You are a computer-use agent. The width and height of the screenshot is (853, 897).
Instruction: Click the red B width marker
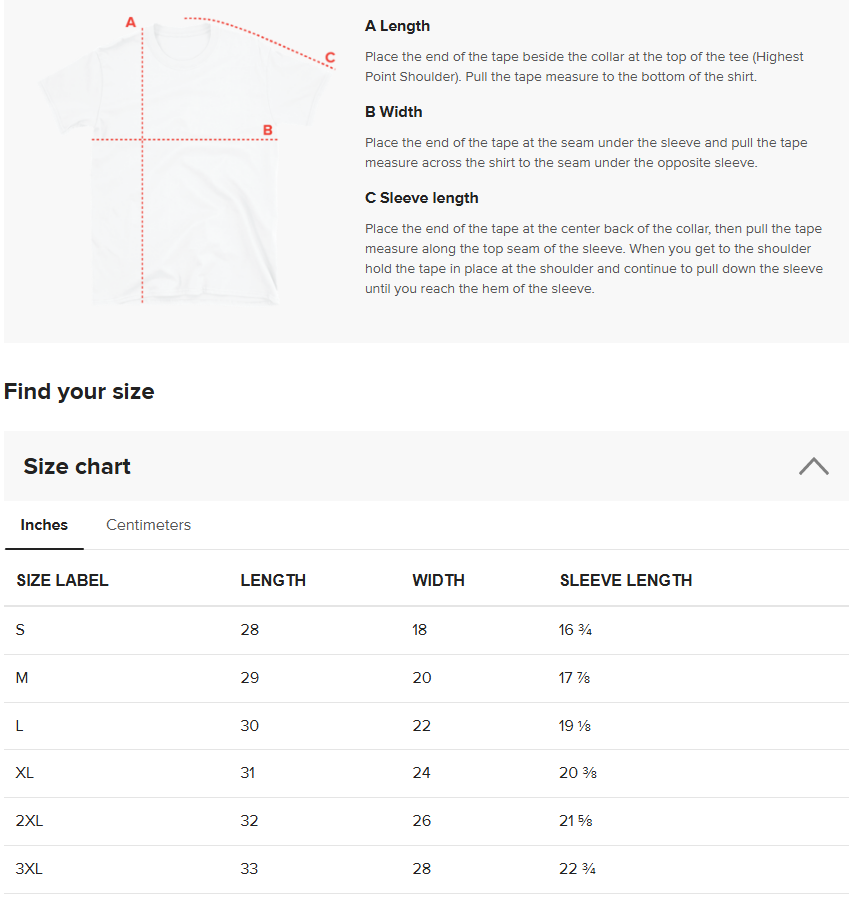(x=267, y=130)
